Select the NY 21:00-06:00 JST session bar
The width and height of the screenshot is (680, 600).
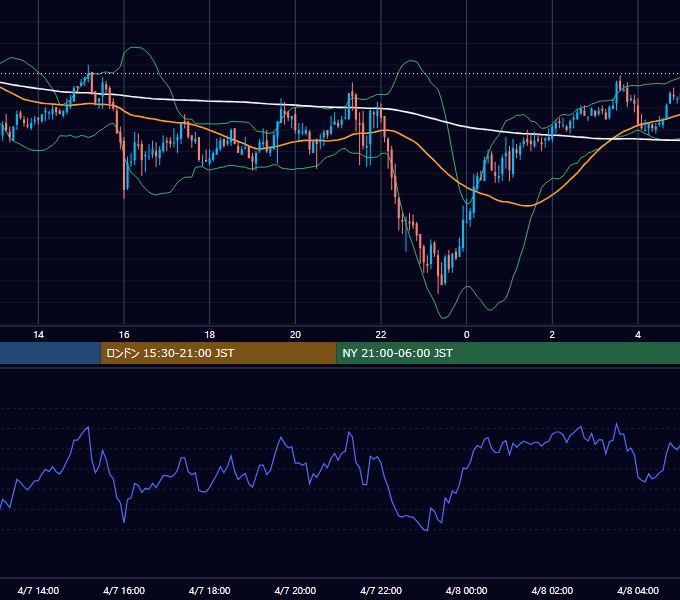point(508,353)
